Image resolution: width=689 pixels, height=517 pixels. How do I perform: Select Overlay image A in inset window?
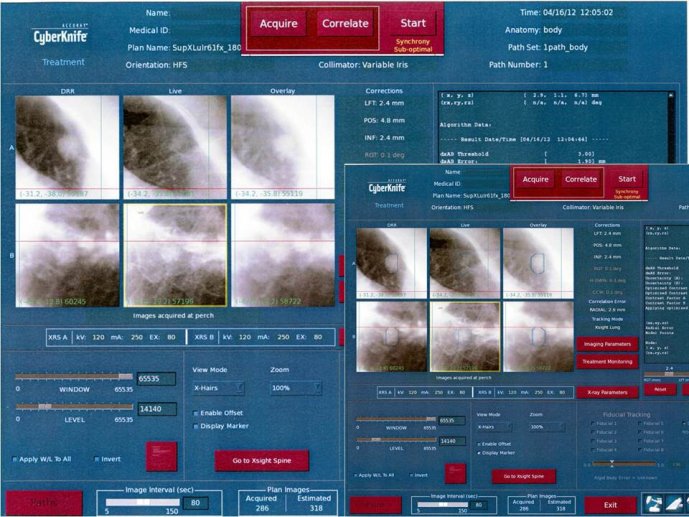538,264
